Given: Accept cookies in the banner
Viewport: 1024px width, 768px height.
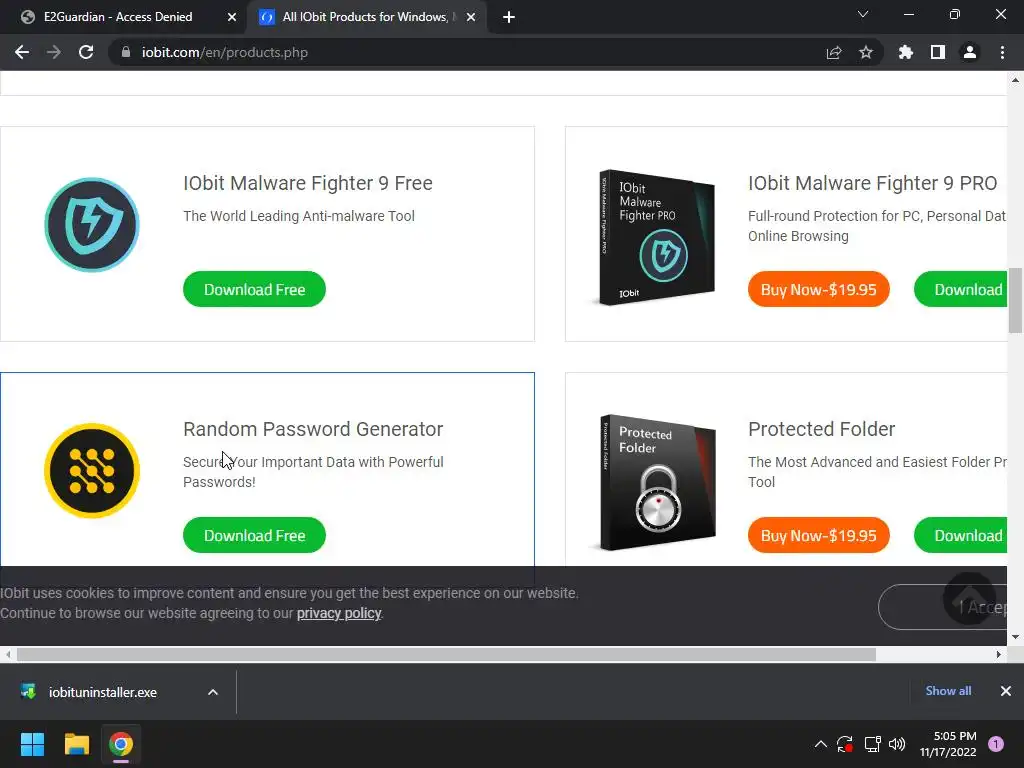Looking at the screenshot, I should coord(943,607).
